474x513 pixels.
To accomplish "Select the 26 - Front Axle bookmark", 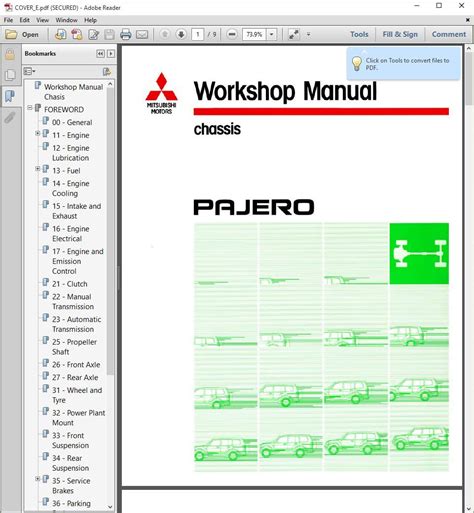I will pos(76,365).
